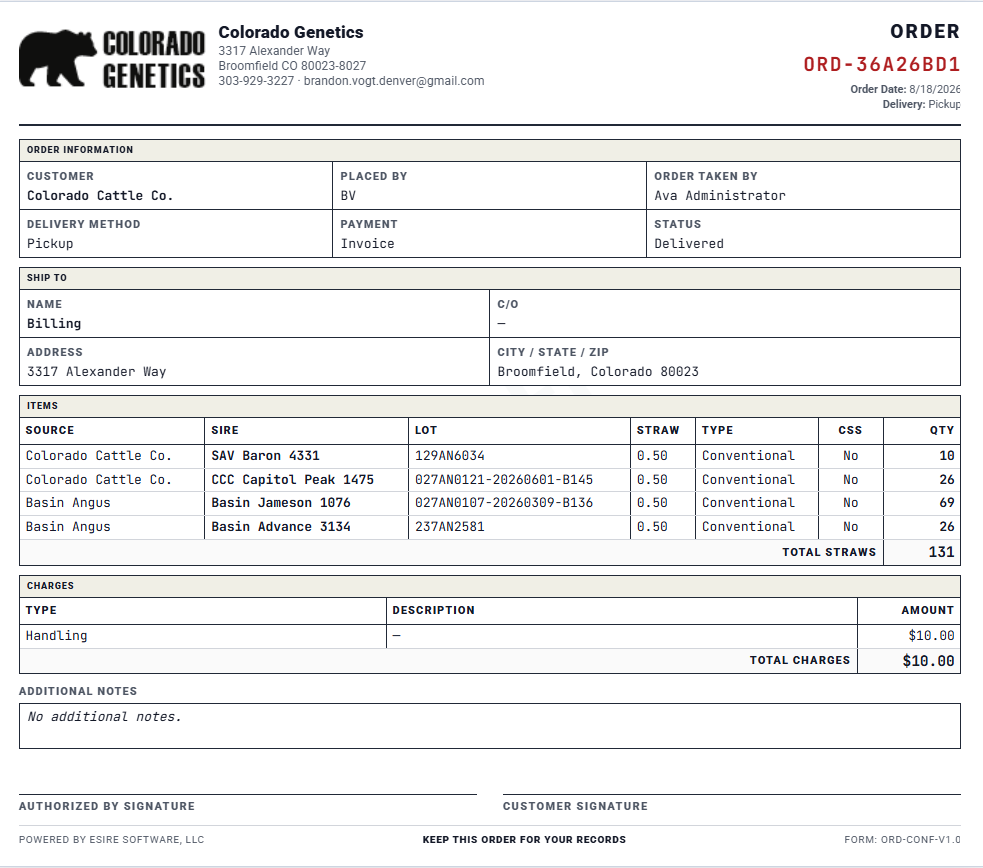Click the items TYPE column header

717,430
